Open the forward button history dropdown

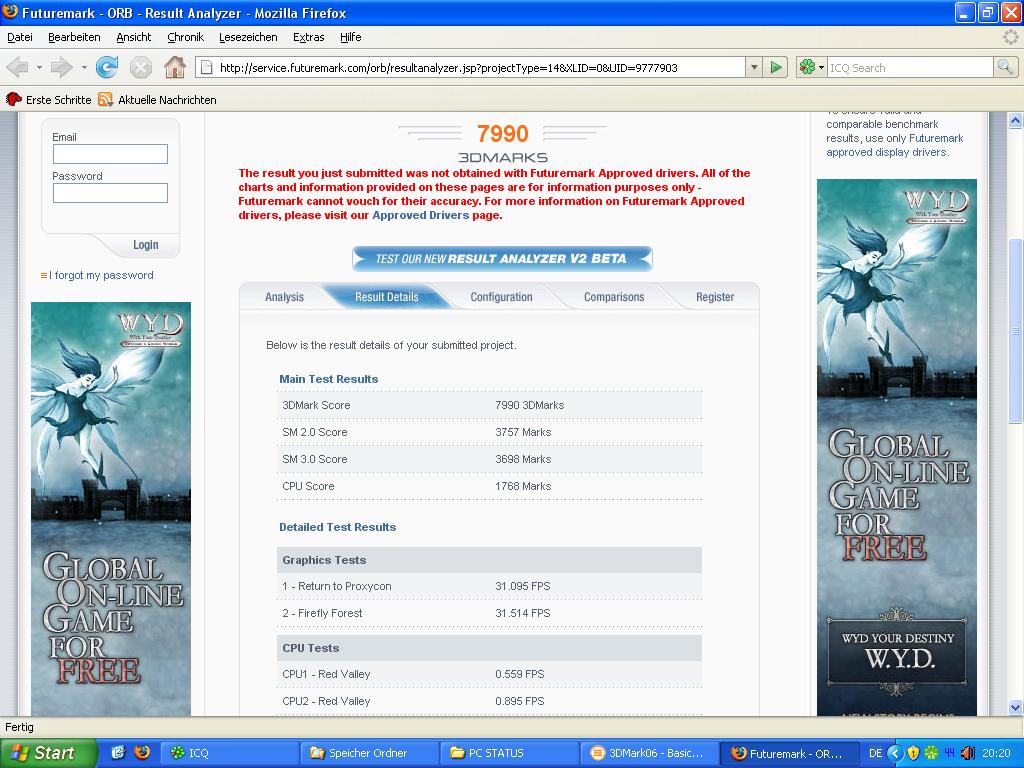coord(84,67)
